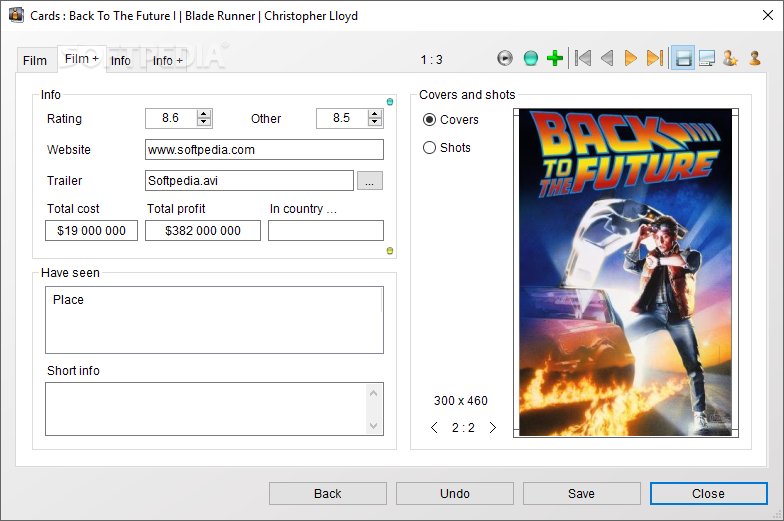Viewport: 784px width, 521px height.
Task: Go to the next card
Action: click(x=631, y=58)
